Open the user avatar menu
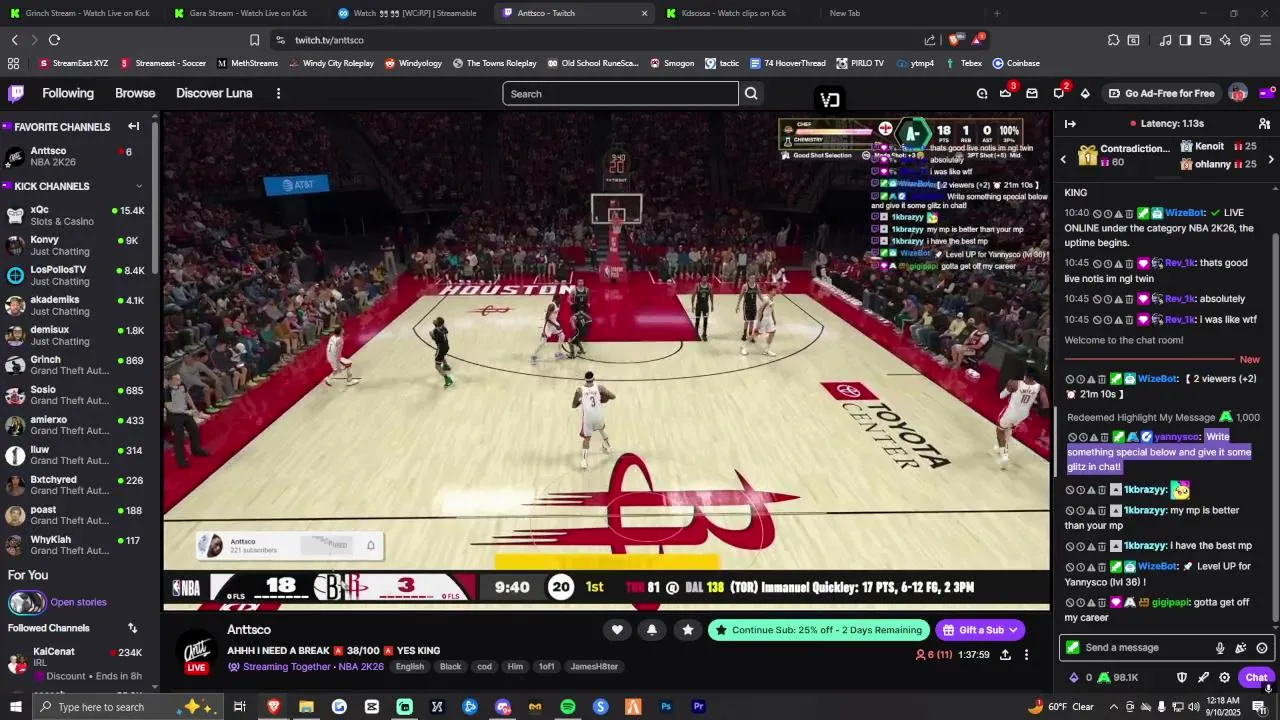1280x720 pixels. click(1238, 93)
